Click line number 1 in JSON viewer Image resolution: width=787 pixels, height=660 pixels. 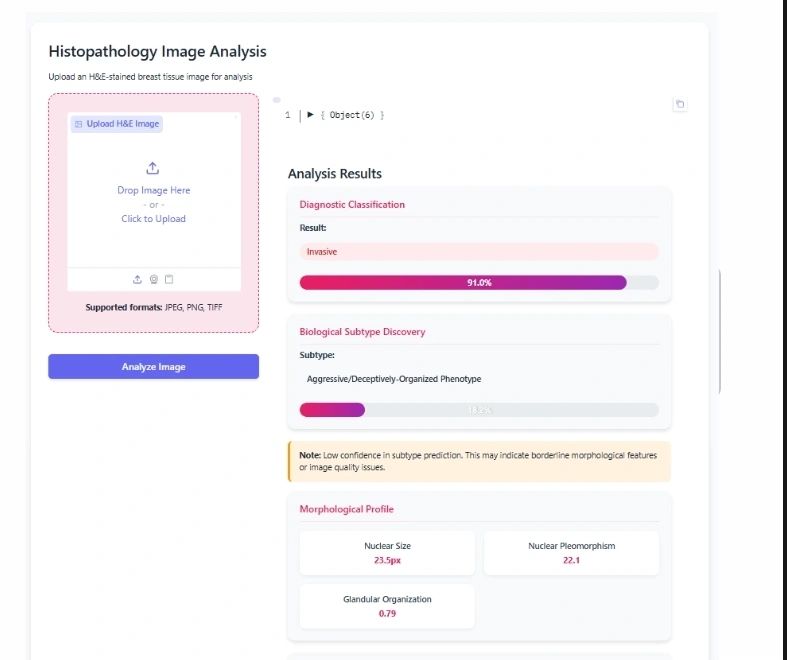point(288,115)
